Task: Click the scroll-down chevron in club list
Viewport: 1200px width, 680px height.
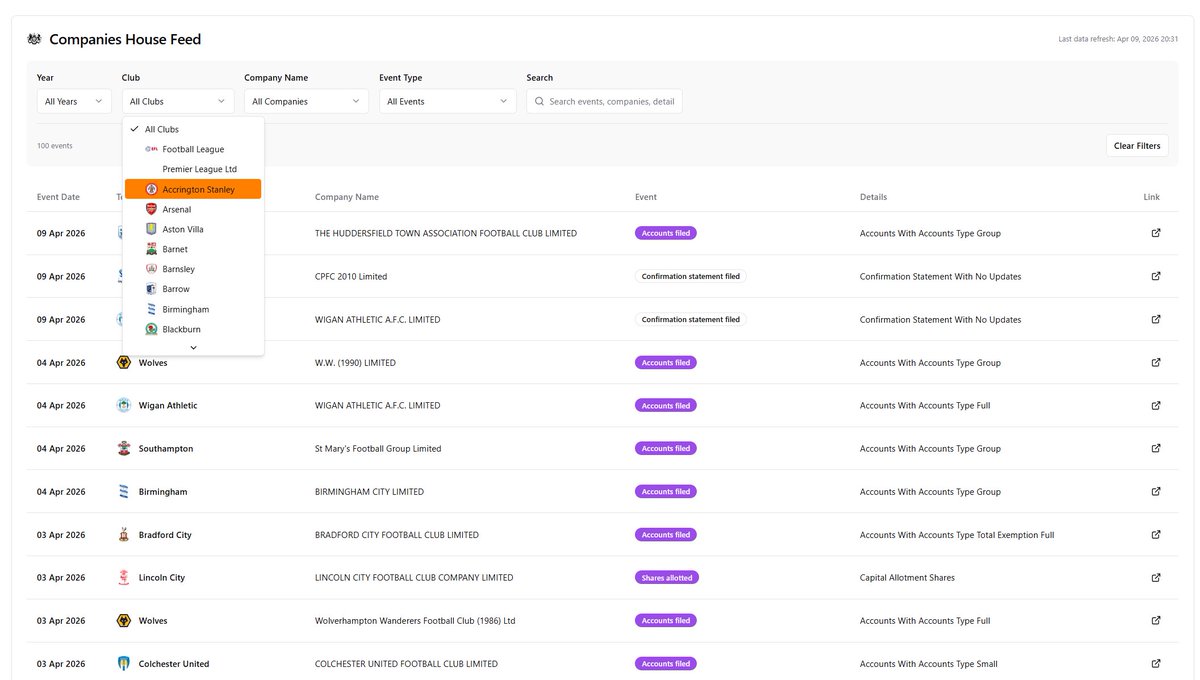Action: [193, 347]
